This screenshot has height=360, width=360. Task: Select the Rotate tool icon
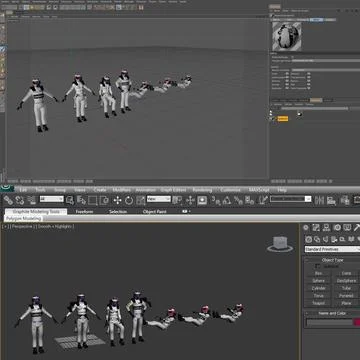[x=129, y=200]
